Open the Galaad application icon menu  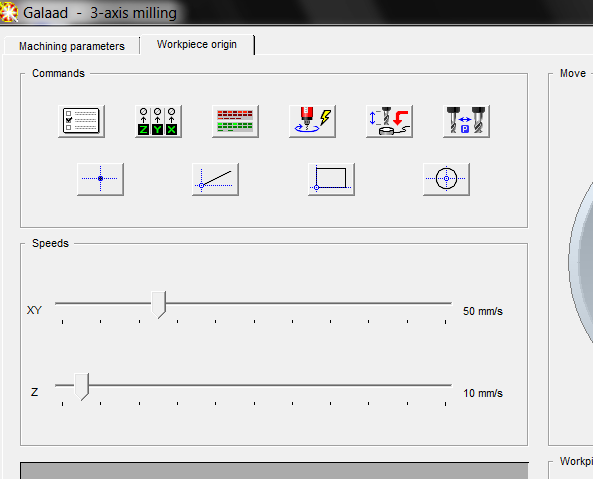pos(9,12)
